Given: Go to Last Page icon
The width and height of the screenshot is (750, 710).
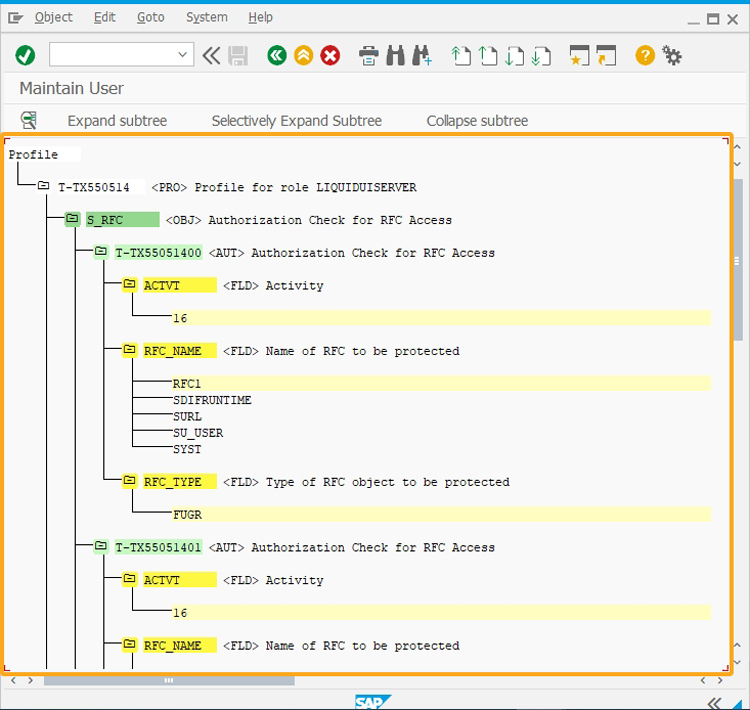Looking at the screenshot, I should point(541,55).
